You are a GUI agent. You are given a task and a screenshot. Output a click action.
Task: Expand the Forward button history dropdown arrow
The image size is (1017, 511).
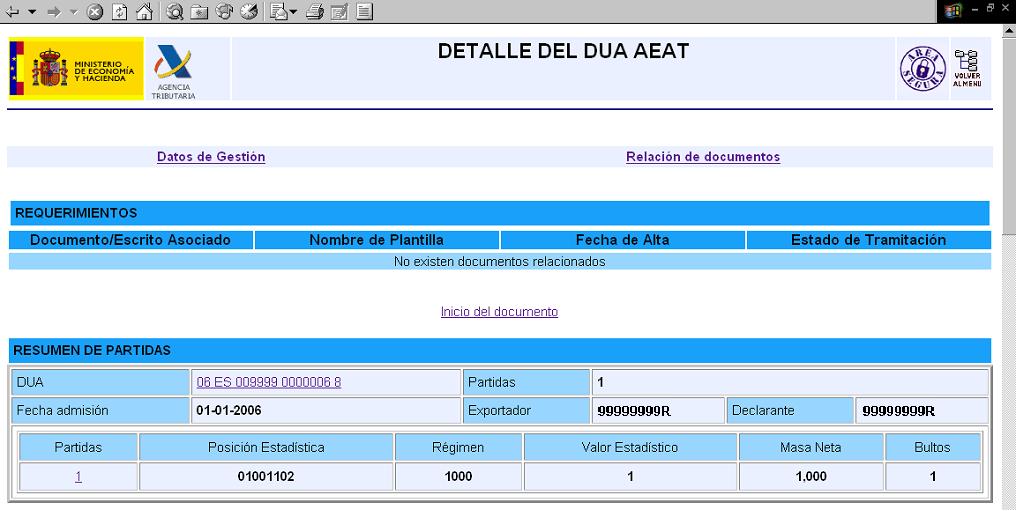pyautogui.click(x=73, y=12)
